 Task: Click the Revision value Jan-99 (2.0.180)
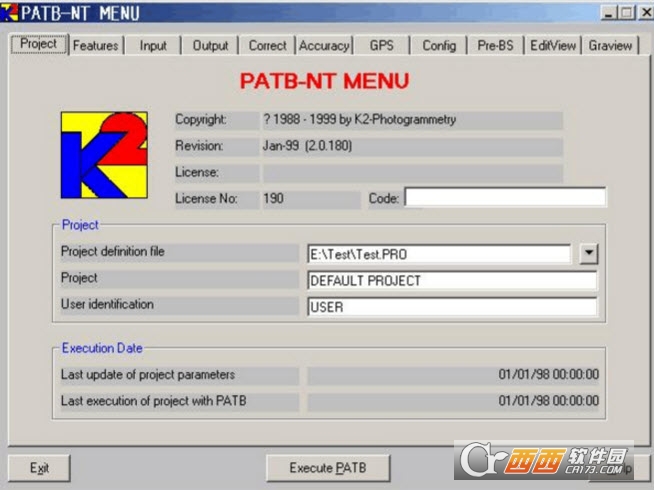click(x=307, y=146)
